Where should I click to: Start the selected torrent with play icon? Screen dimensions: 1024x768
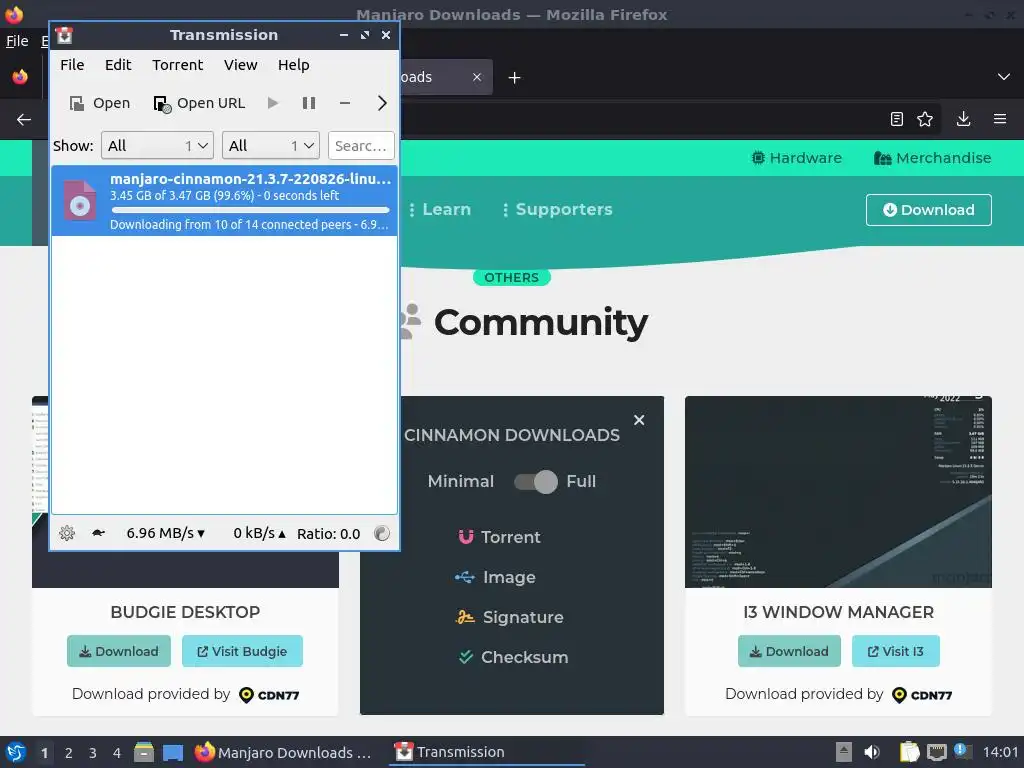(273, 103)
